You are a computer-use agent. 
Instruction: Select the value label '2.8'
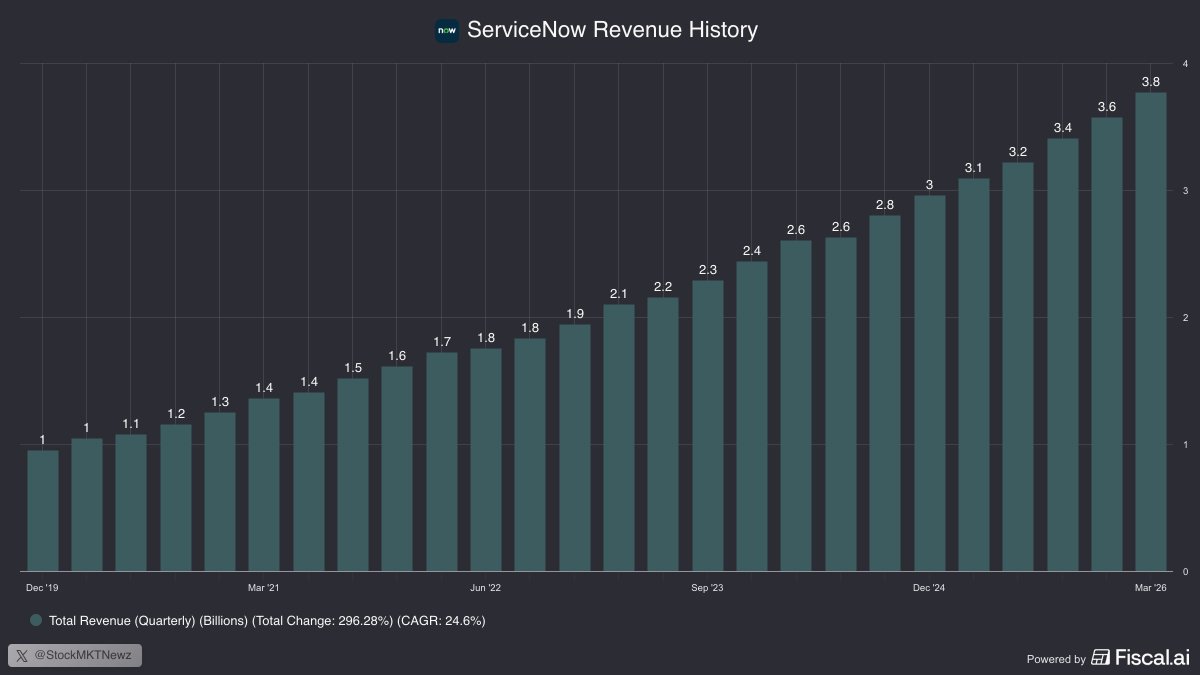point(885,204)
